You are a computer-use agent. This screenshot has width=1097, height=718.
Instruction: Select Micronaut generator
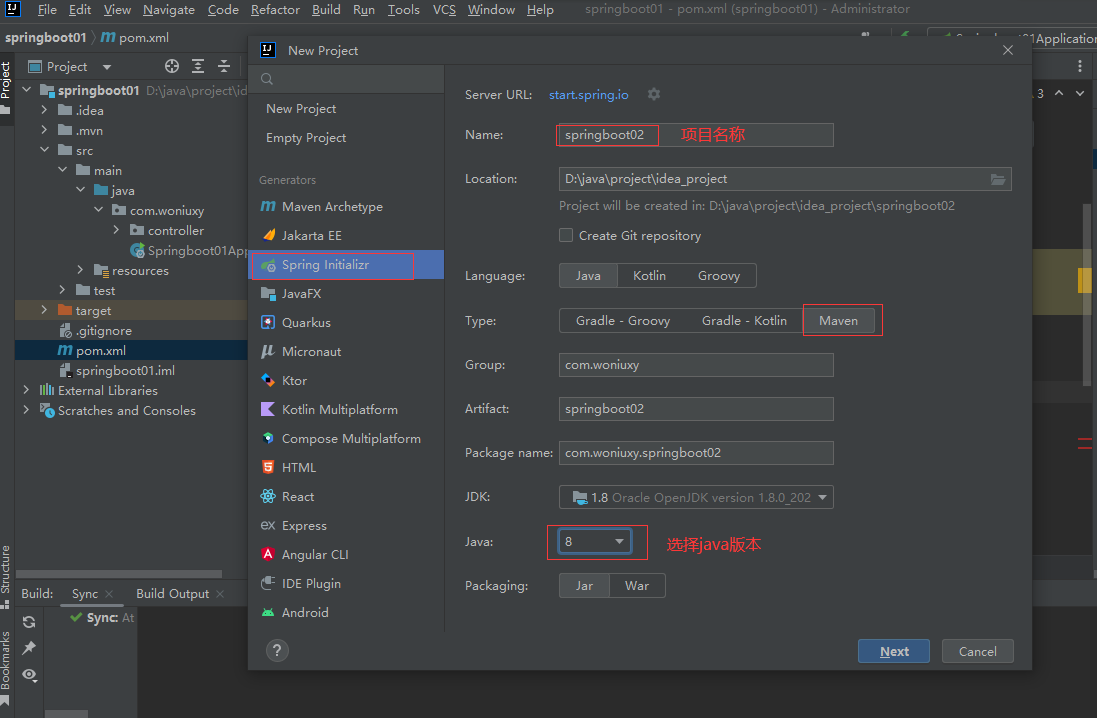[x=346, y=352]
